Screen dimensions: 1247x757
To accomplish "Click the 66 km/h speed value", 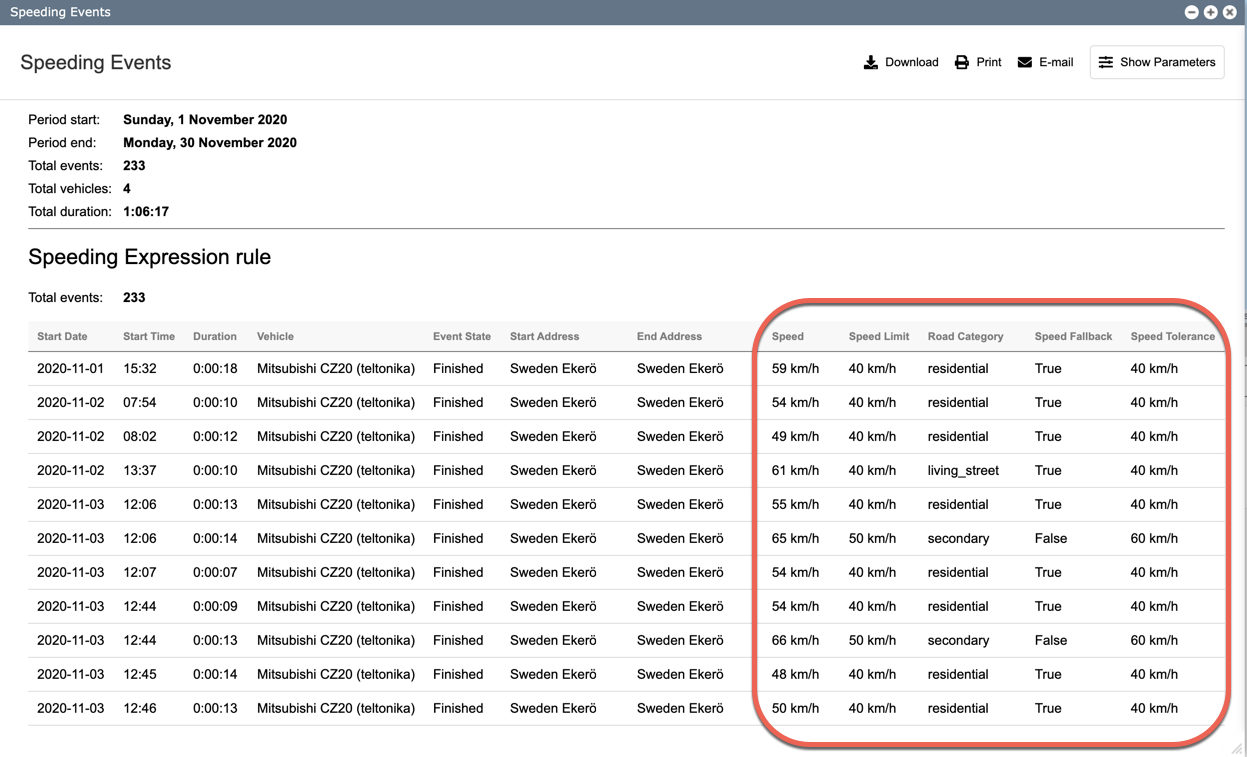I will point(795,641).
